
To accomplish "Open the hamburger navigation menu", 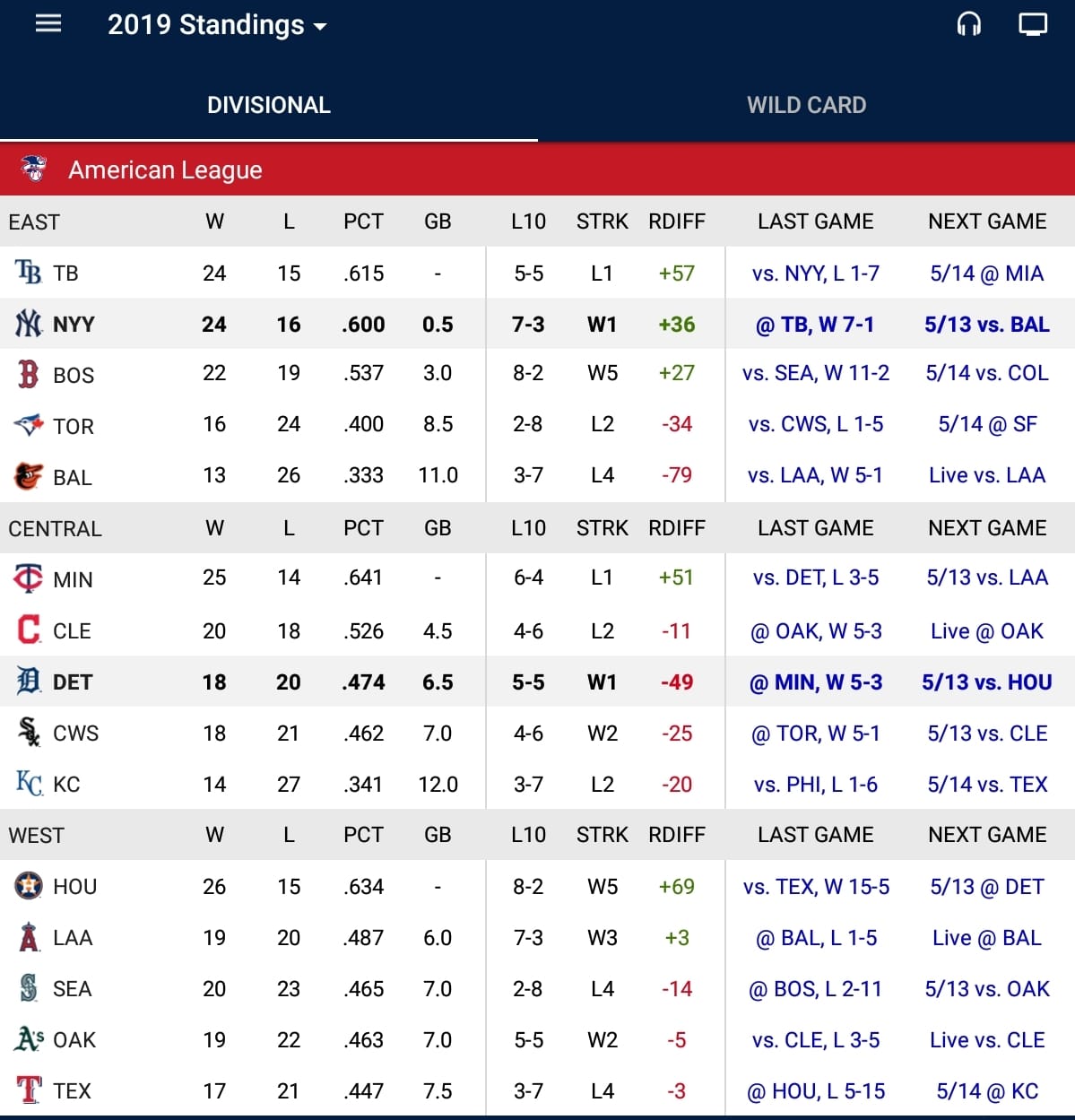I will 48,23.
